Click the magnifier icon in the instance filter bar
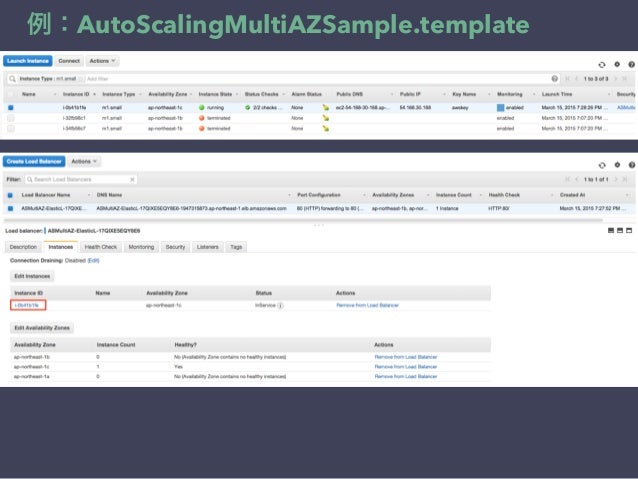Screen dimensions: 638x479 12,79
